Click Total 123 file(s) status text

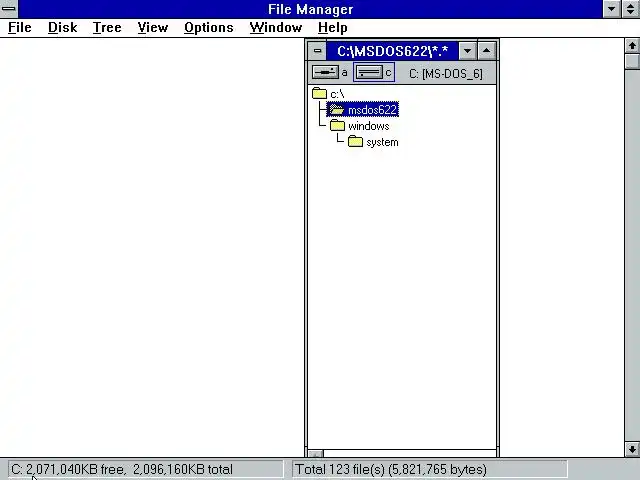click(391, 469)
